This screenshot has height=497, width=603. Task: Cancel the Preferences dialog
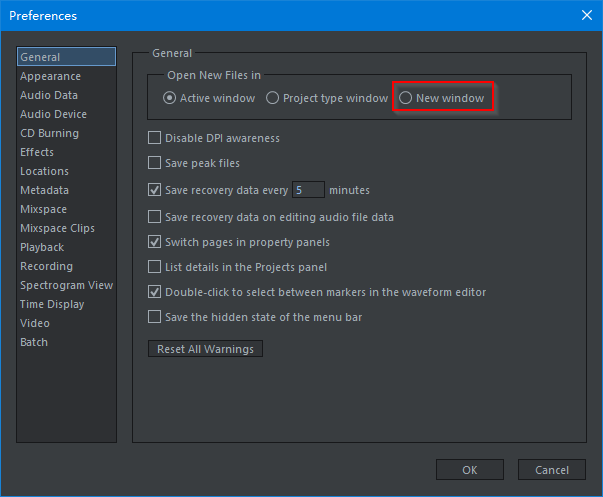(x=552, y=470)
